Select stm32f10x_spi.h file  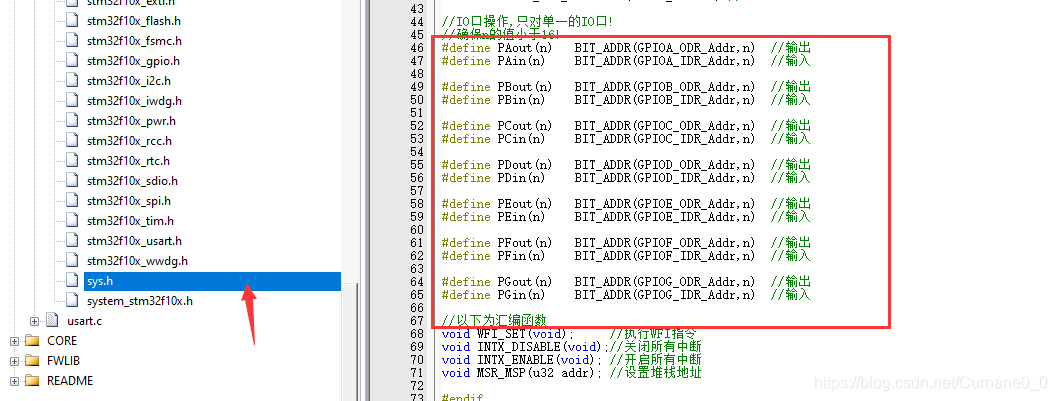tap(128, 201)
